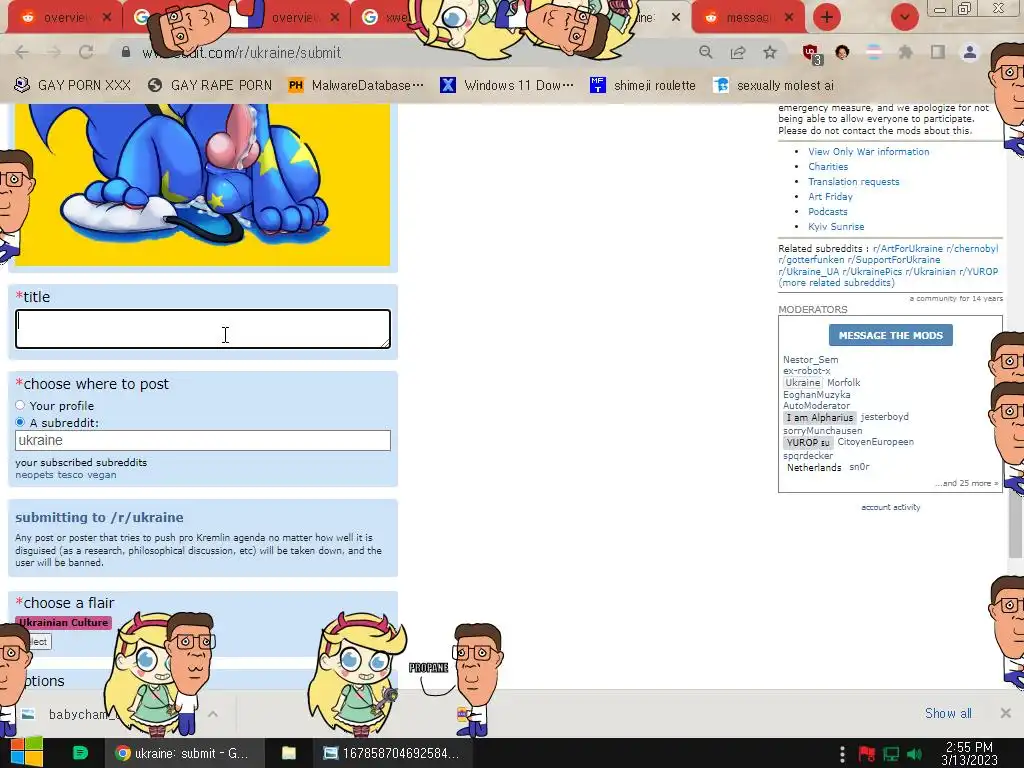Click the Ukrainian Culture flair tag
Image resolution: width=1024 pixels, height=768 pixels.
pos(64,622)
